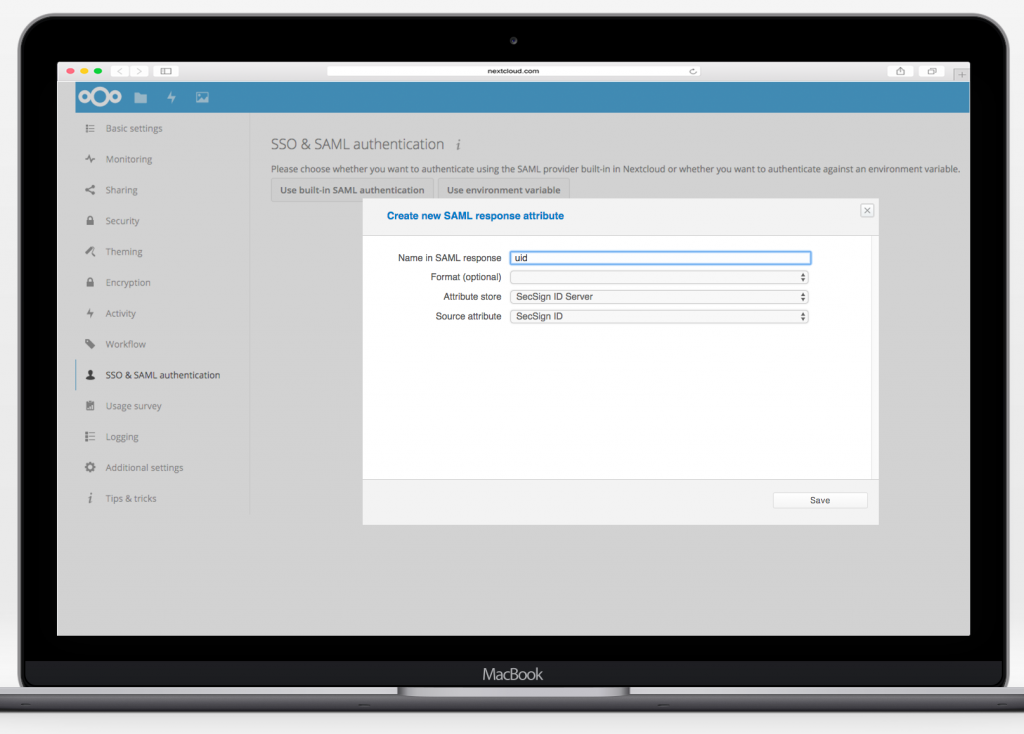1024x734 pixels.
Task: Open the Attribute store dropdown
Action: 660,296
